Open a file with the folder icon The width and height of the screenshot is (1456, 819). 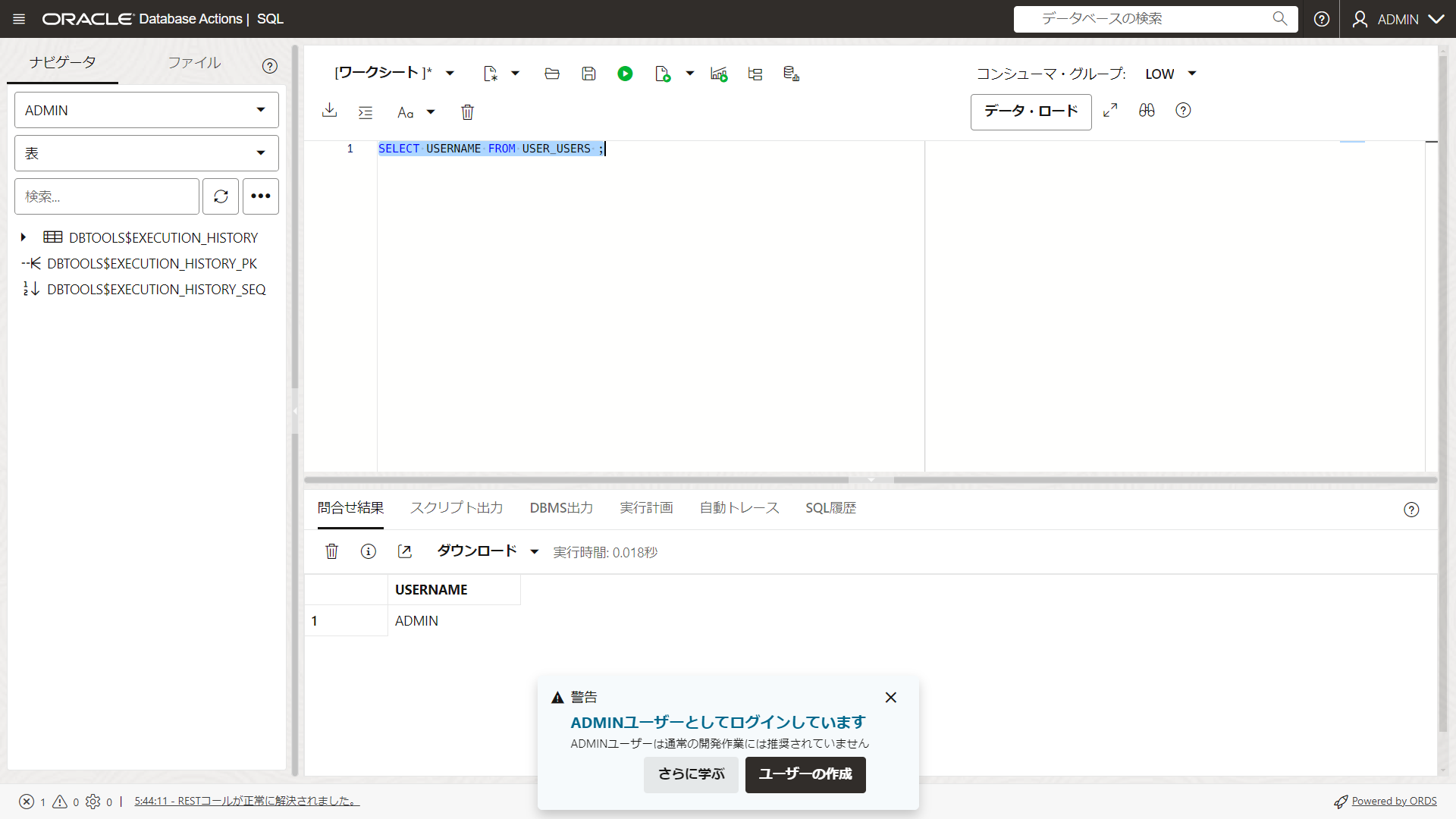click(551, 74)
